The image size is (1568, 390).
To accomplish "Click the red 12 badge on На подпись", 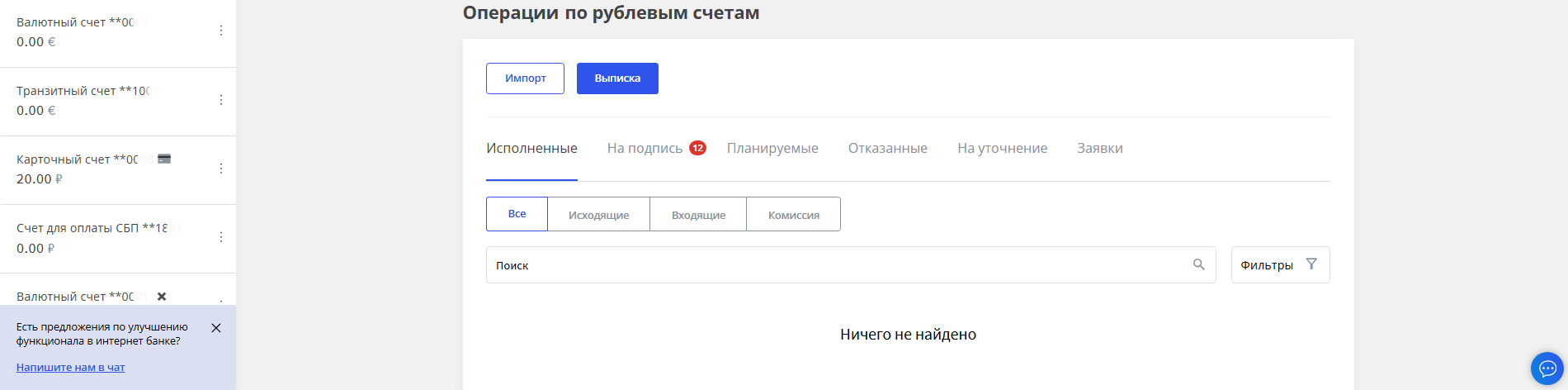I will tap(697, 148).
